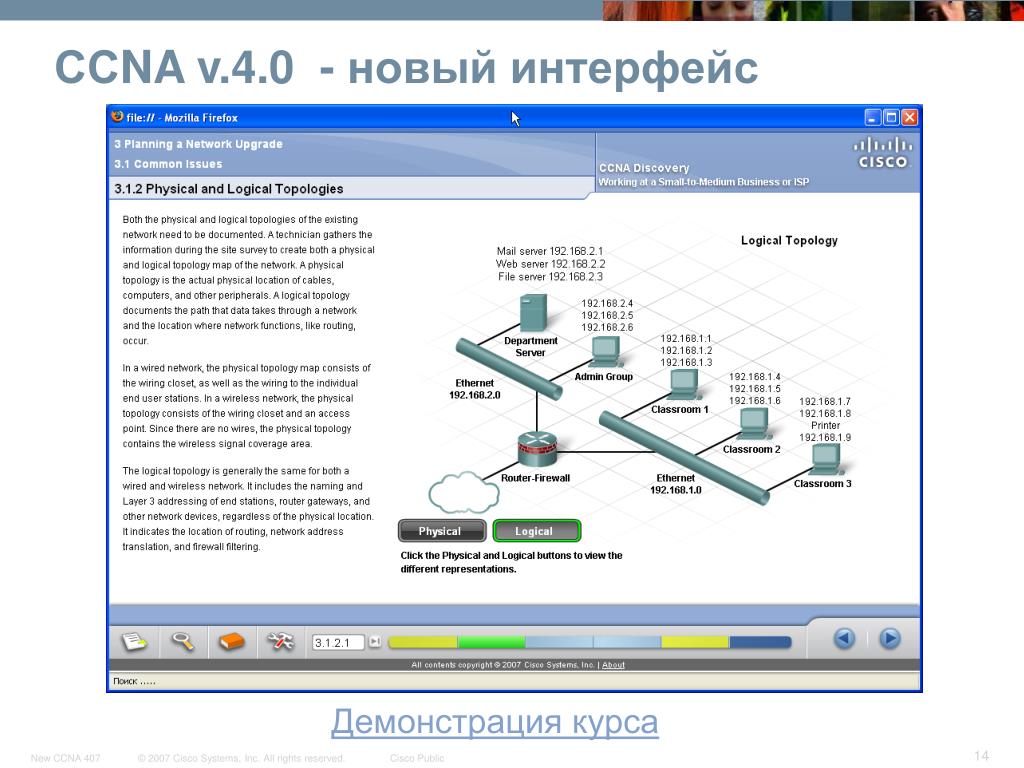Select the Classroom 1 computer icon

[x=684, y=384]
